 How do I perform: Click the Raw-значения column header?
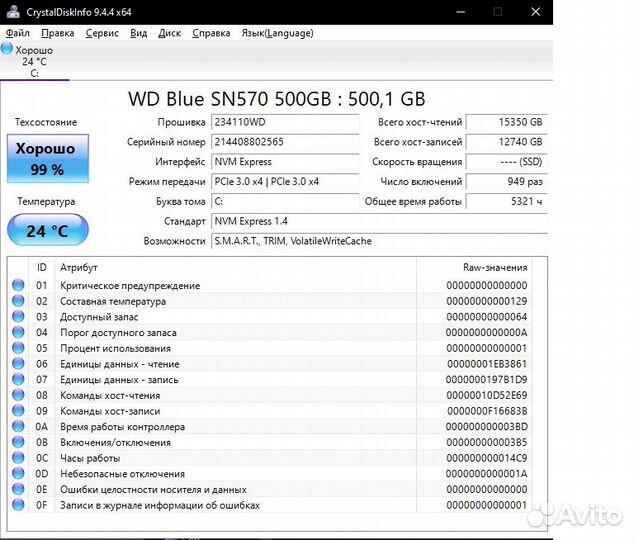click(474, 267)
